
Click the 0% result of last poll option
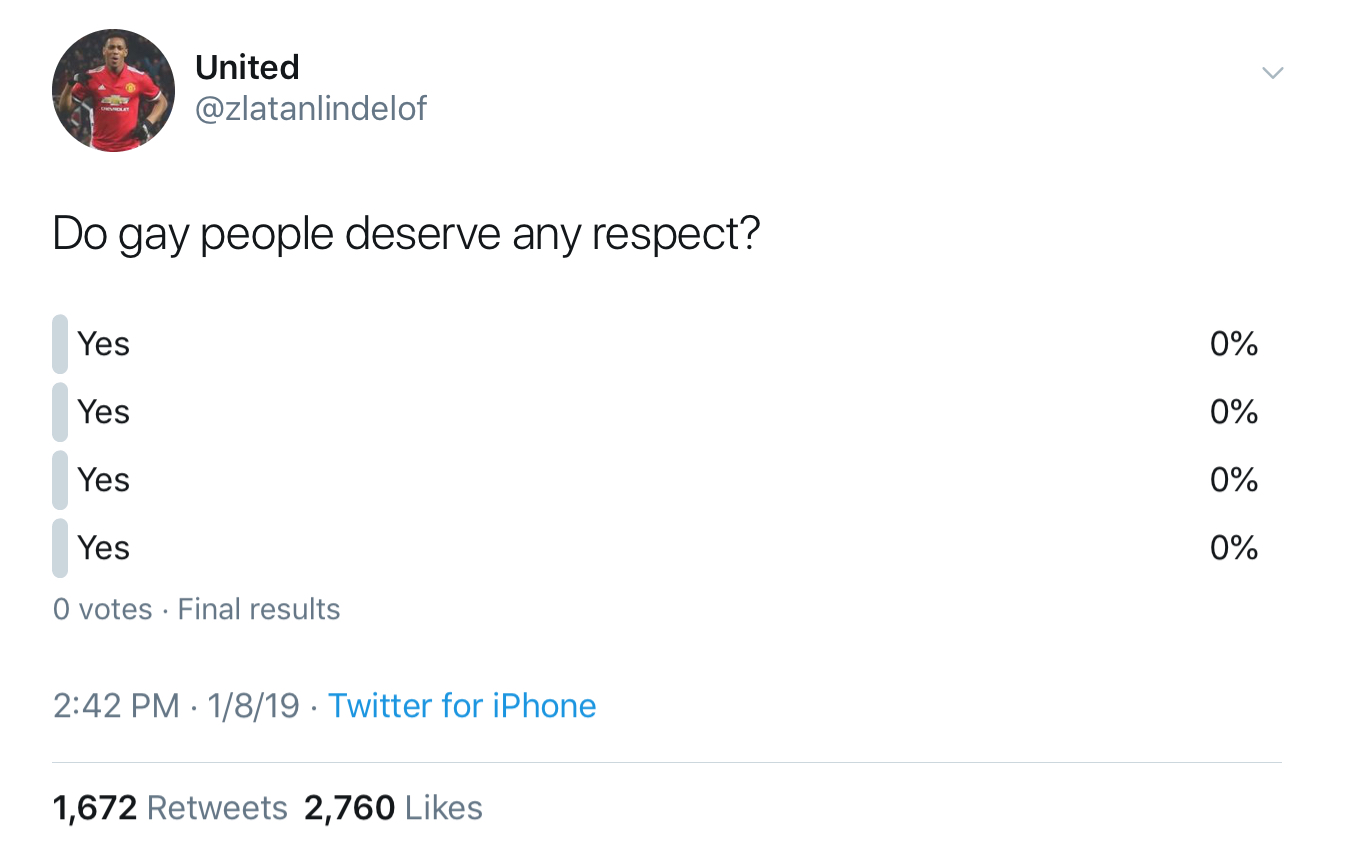click(1233, 548)
